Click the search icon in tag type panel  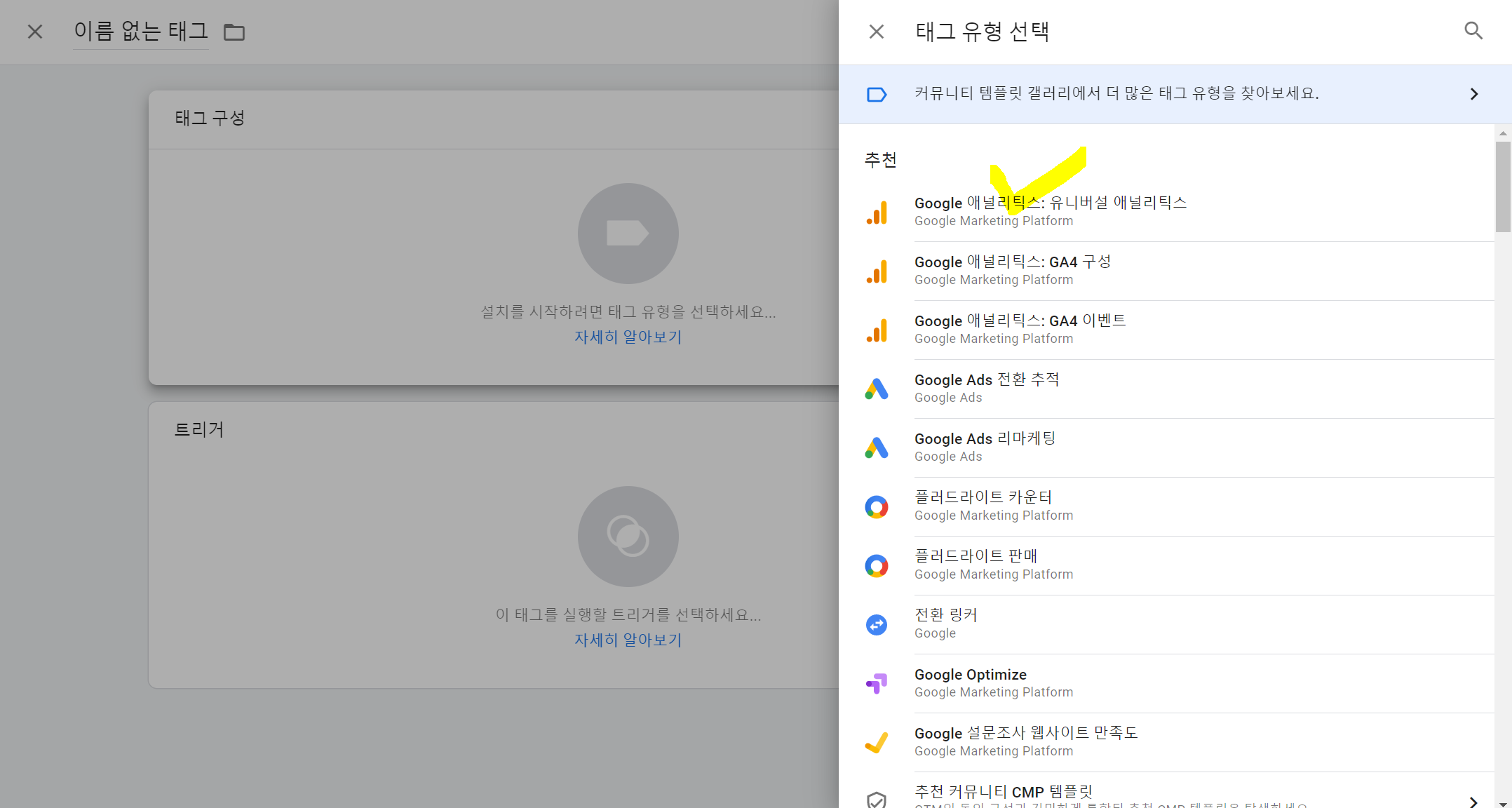(1473, 31)
